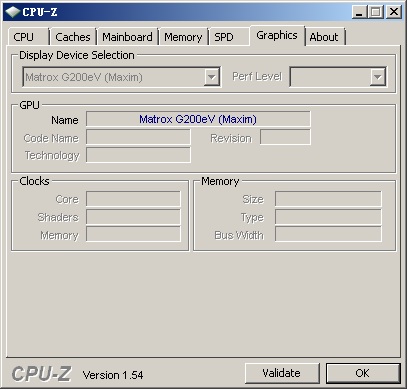
Task: Click the Display Device Selection group label
Action: (77, 55)
